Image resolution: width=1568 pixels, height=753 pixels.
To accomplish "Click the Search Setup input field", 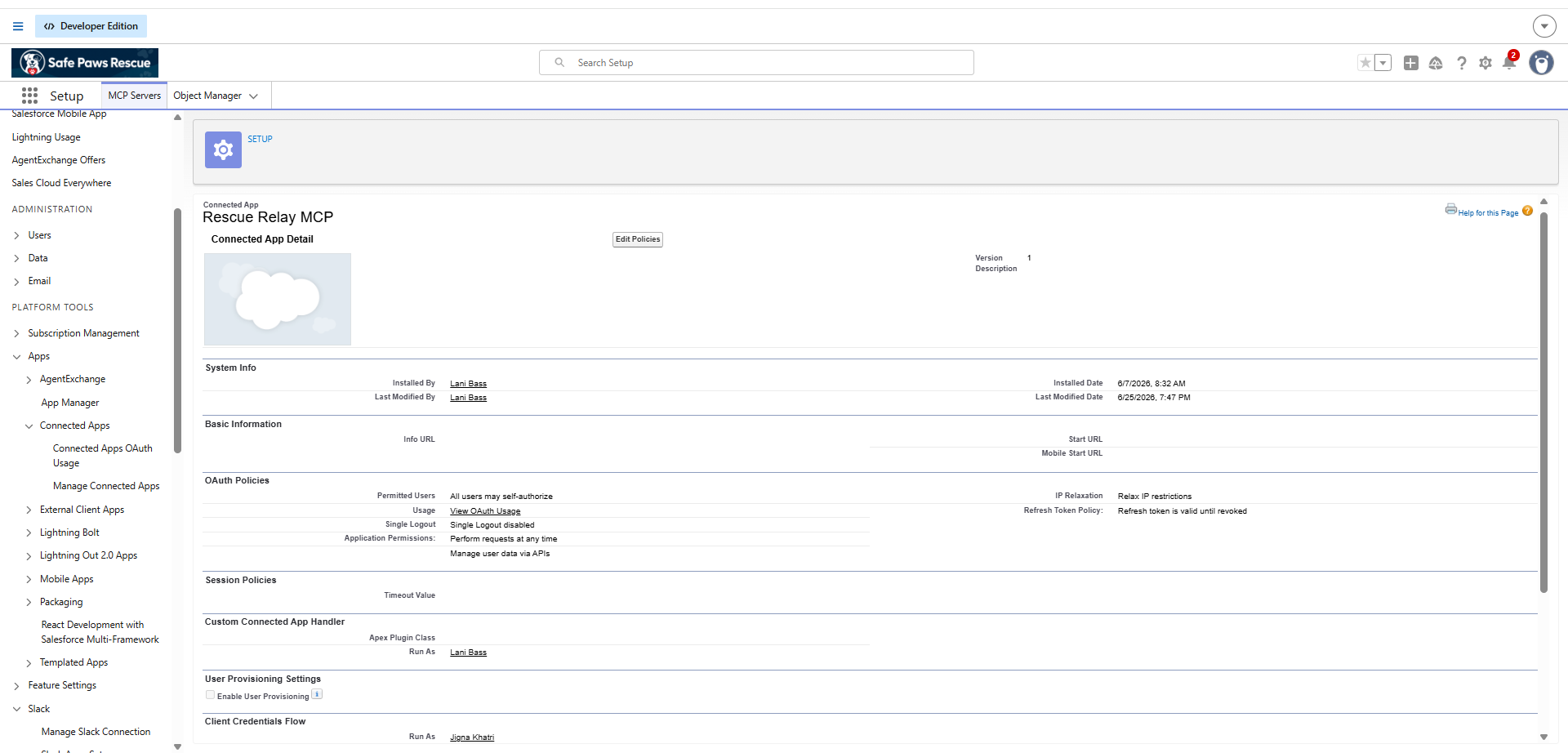I will pos(756,63).
